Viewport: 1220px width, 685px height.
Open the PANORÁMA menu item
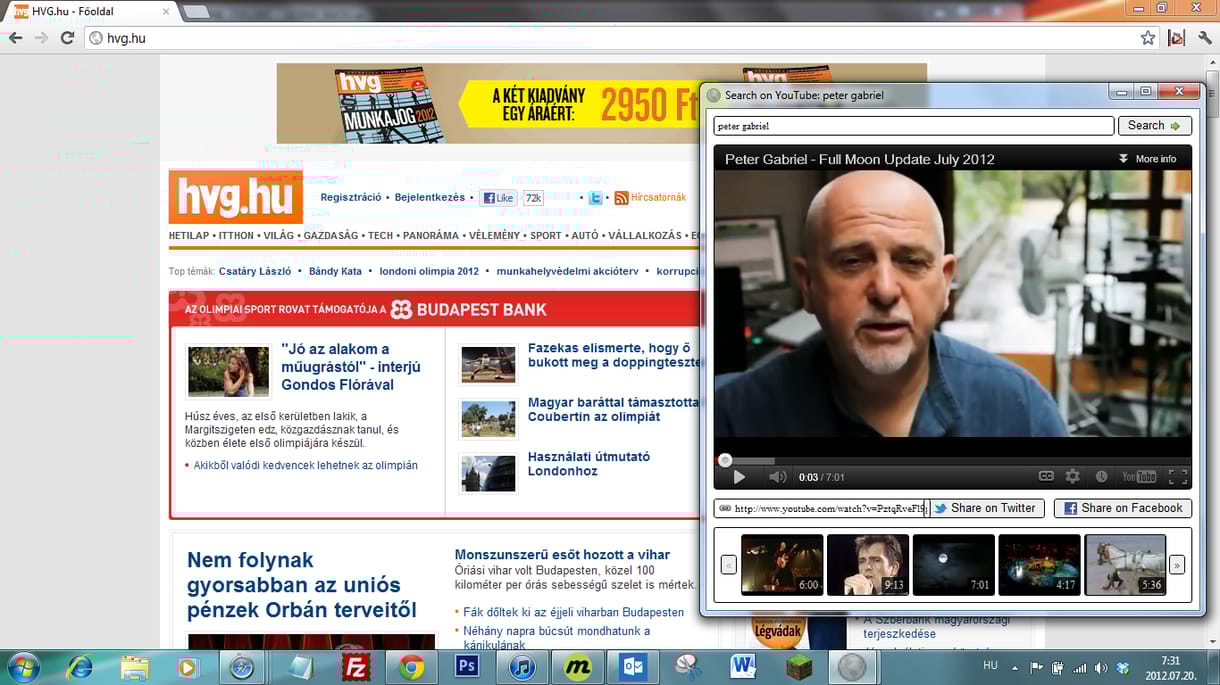[x=430, y=236]
